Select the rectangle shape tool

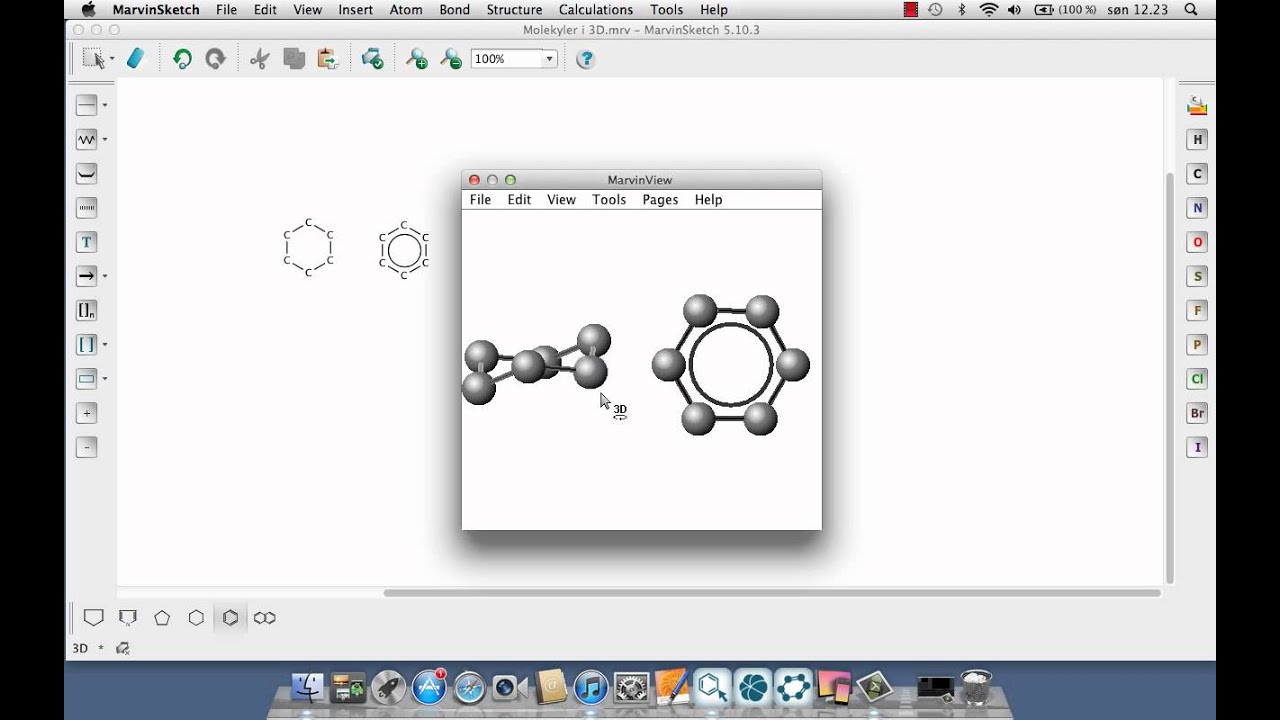pyautogui.click(x=87, y=379)
